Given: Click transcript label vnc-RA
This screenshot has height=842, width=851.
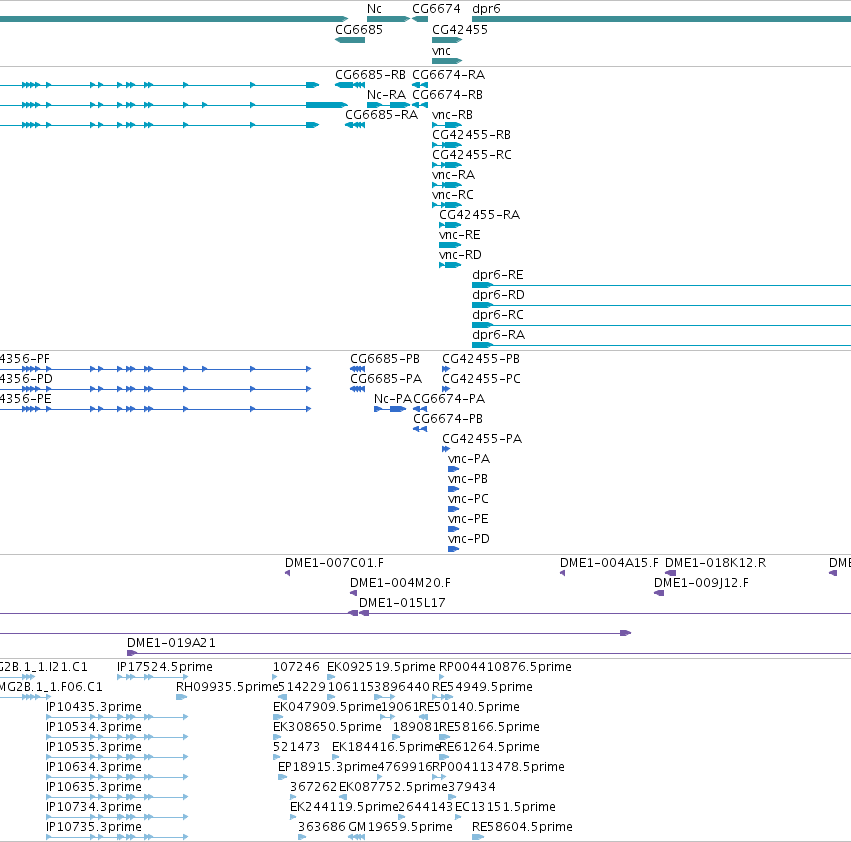Looking at the screenshot, I should click(x=453, y=174).
